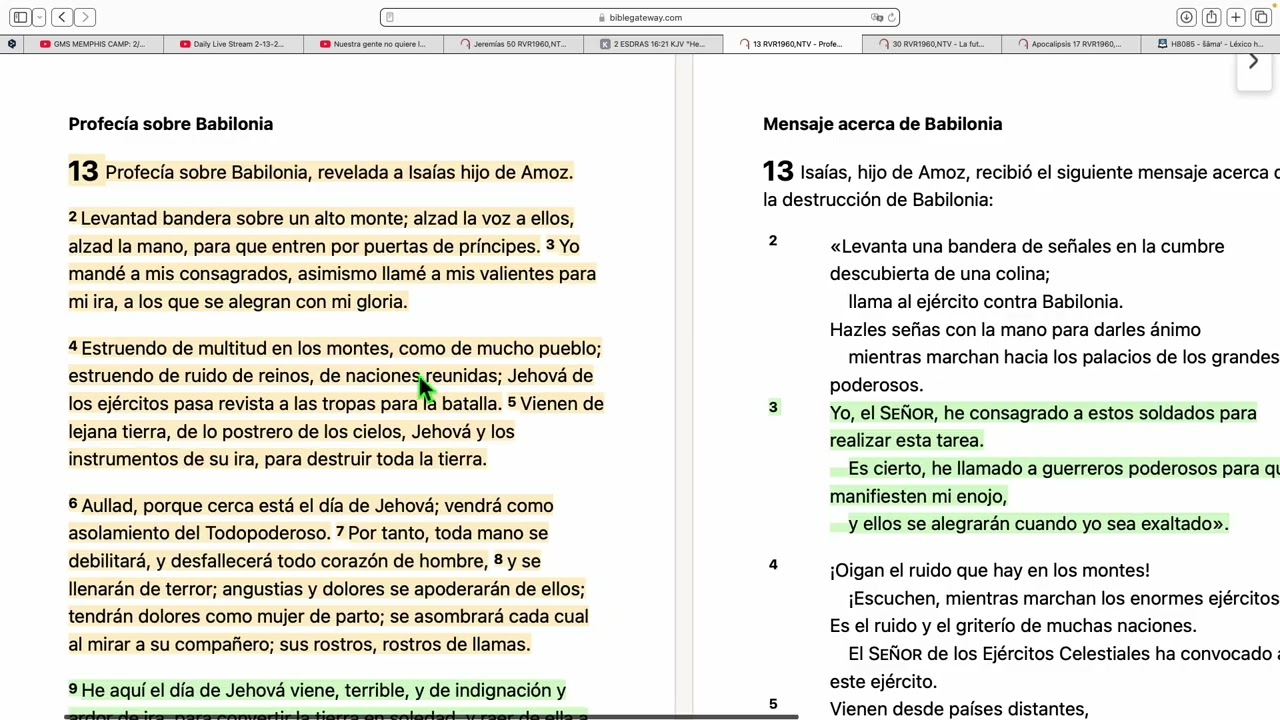Click the line 'llama al ejército contra Babilonia.'
The height and width of the screenshot is (720, 1280).
click(x=985, y=302)
